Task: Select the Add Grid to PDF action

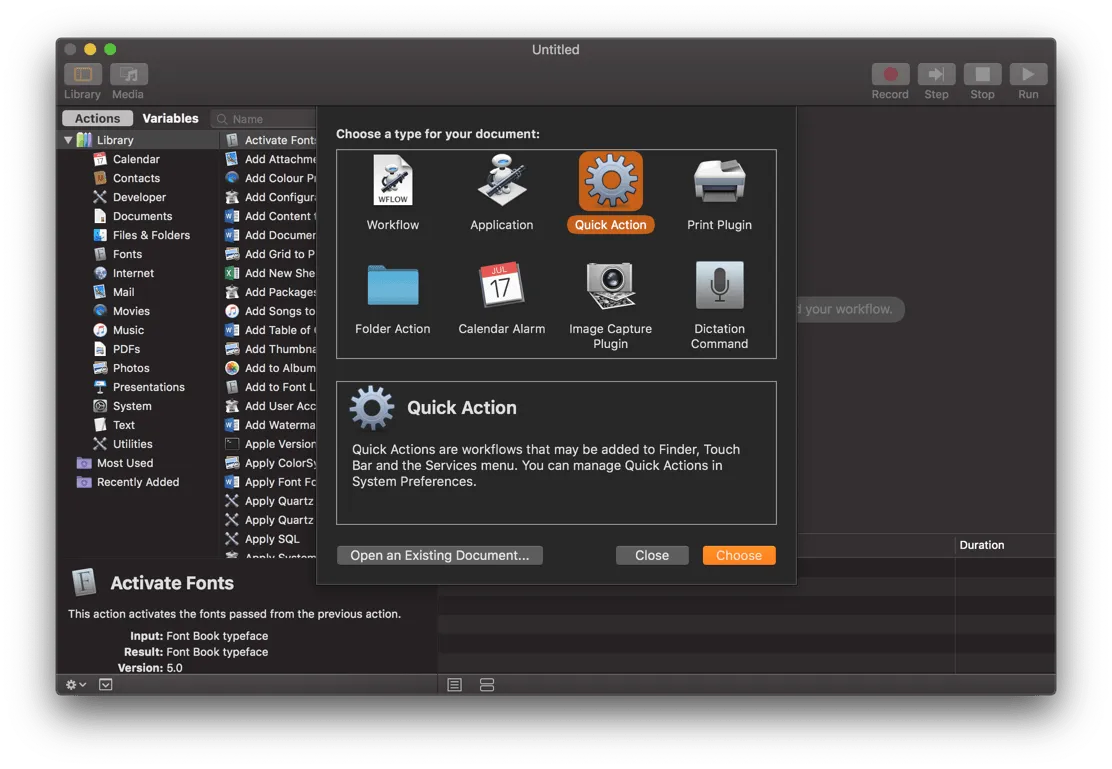Action: point(269,254)
